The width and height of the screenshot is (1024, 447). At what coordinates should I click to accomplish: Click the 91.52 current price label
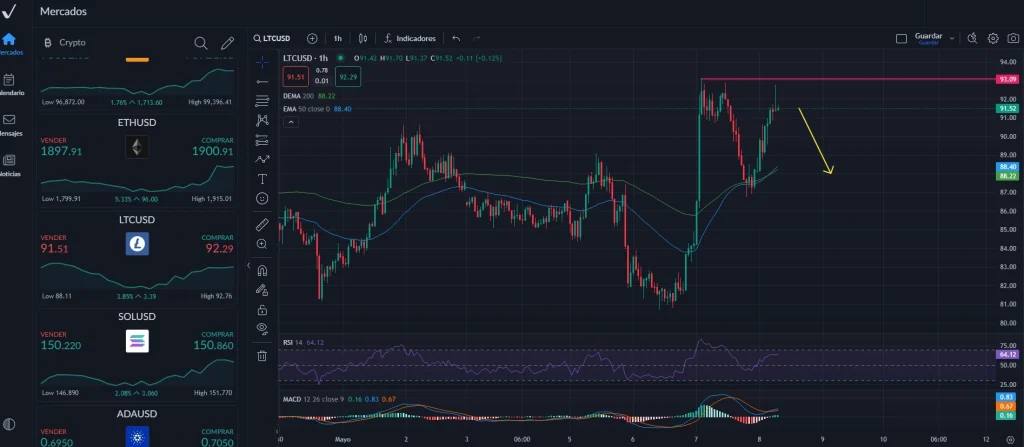tap(1007, 108)
